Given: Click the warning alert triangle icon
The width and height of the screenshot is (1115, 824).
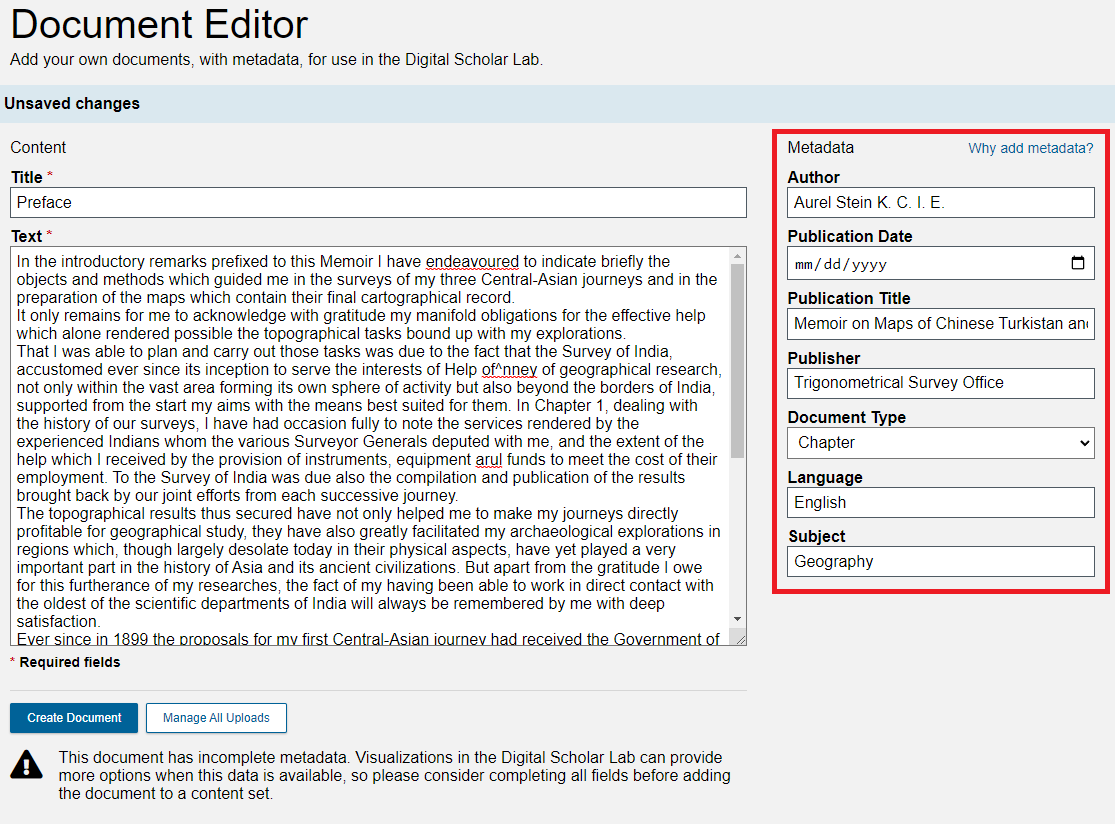Looking at the screenshot, I should point(26,765).
